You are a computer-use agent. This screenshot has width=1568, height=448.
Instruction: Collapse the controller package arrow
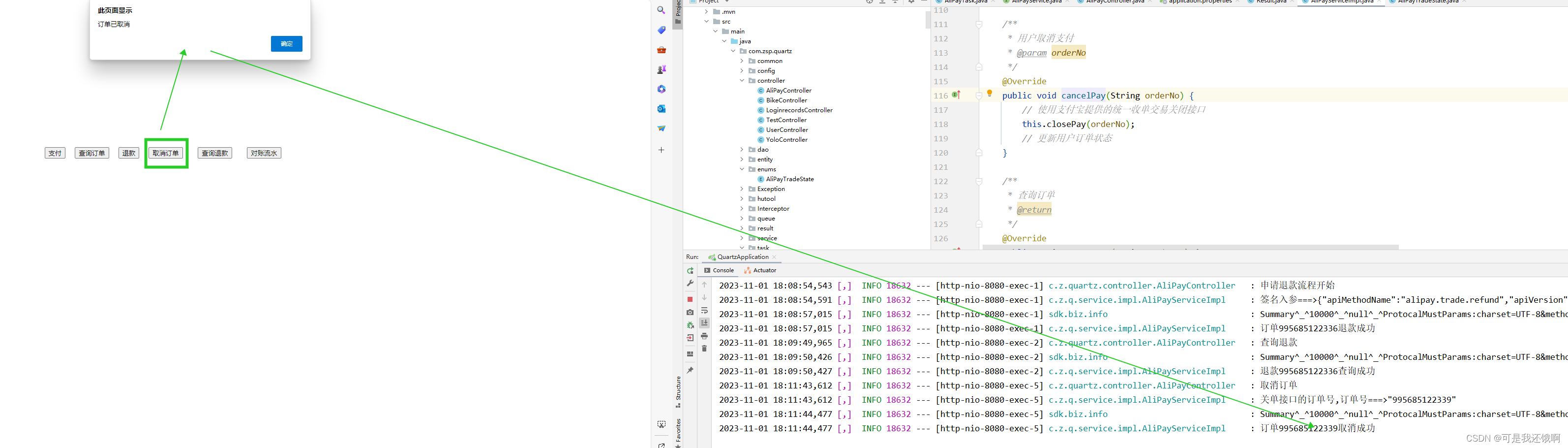tap(742, 80)
